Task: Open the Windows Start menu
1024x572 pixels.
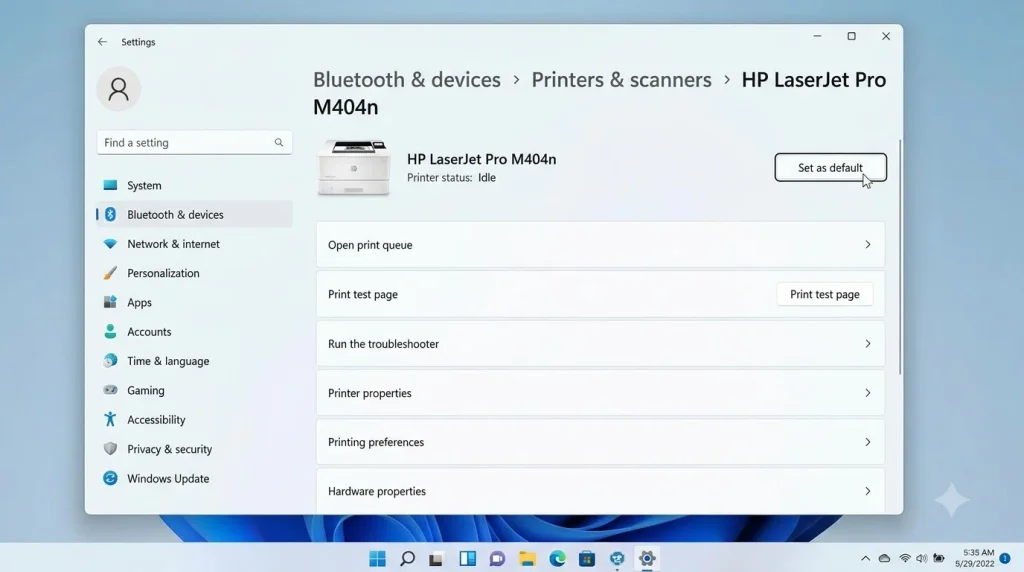Action: tap(377, 559)
